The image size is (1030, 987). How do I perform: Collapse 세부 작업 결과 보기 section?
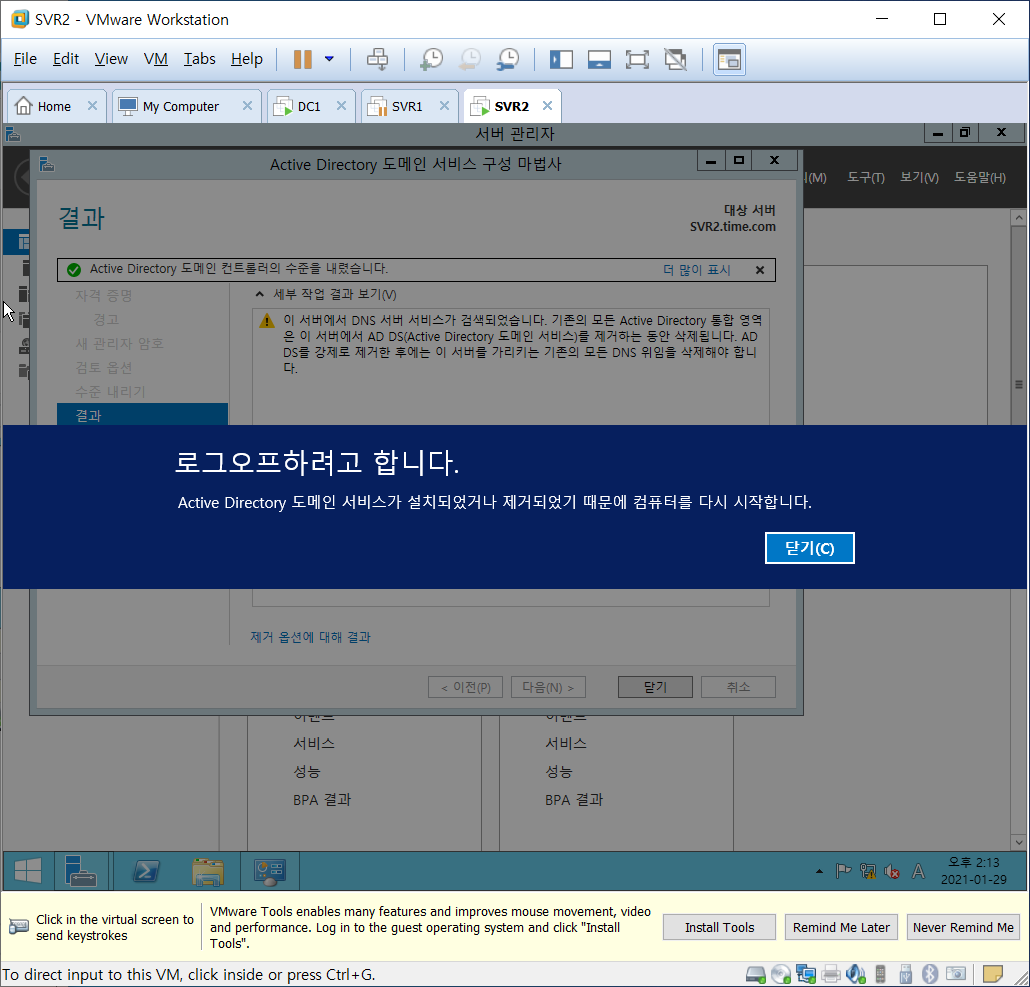(x=259, y=294)
